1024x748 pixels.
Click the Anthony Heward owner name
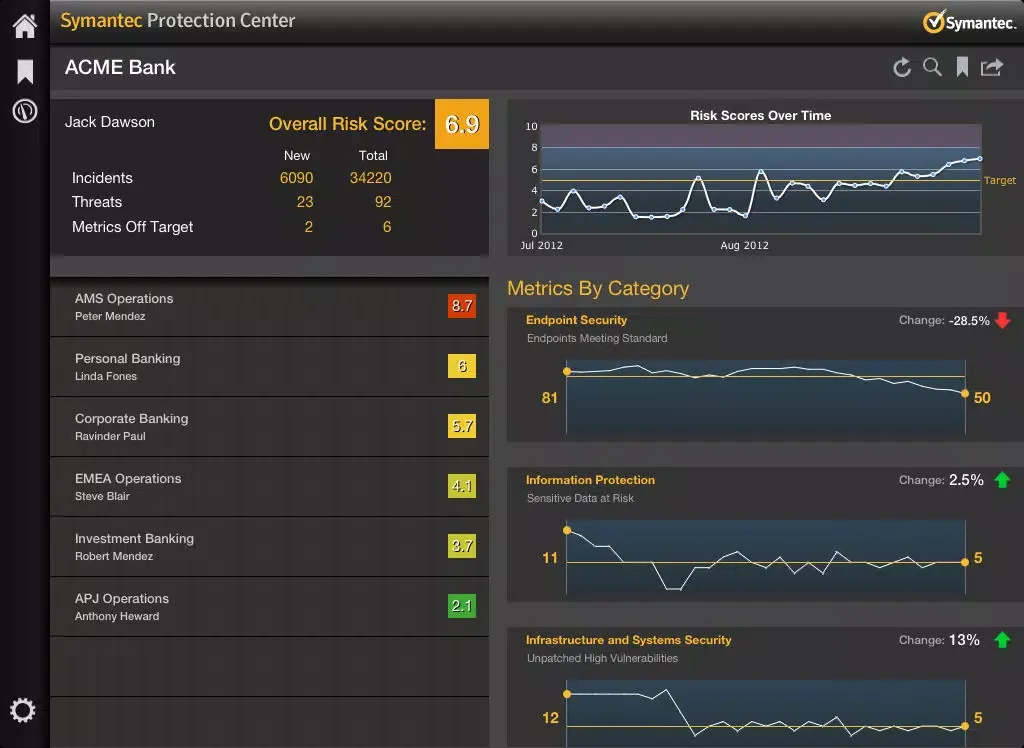click(x=117, y=617)
